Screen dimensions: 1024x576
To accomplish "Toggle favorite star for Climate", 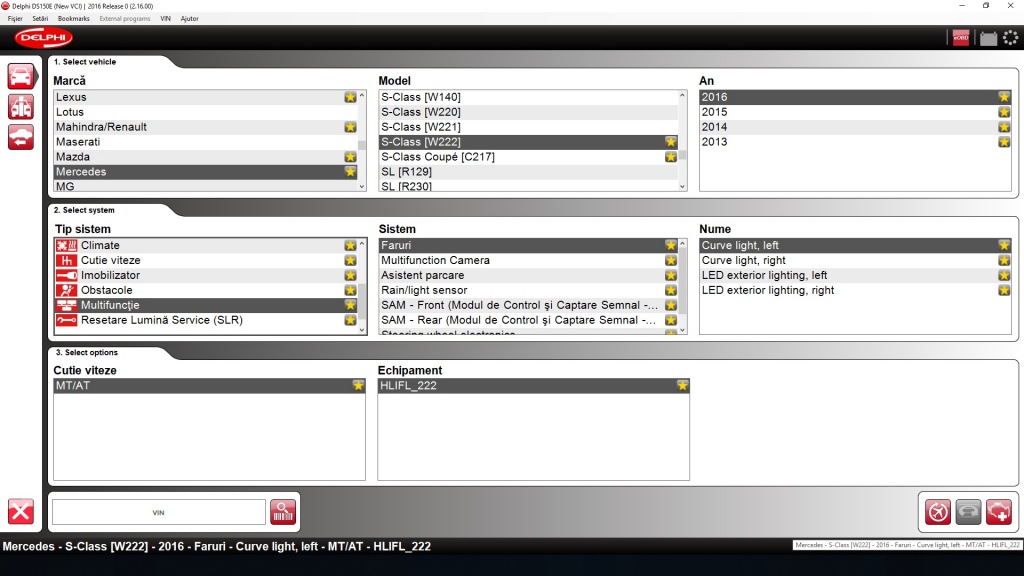I will click(351, 246).
